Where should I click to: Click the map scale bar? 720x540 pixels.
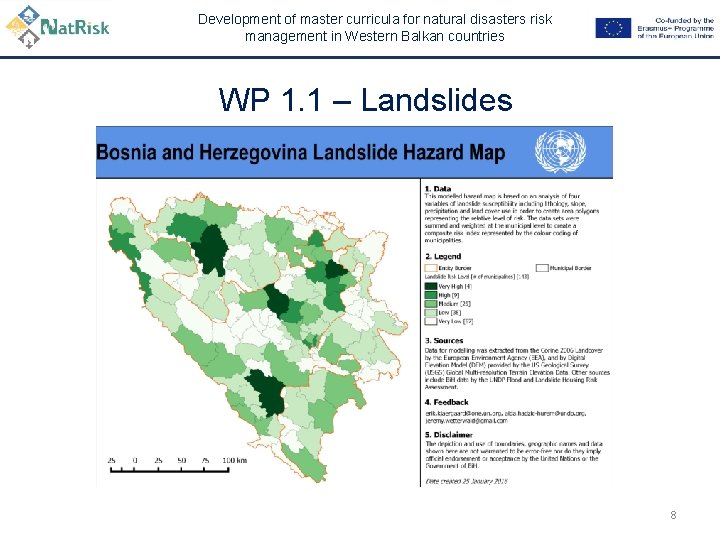[169, 470]
